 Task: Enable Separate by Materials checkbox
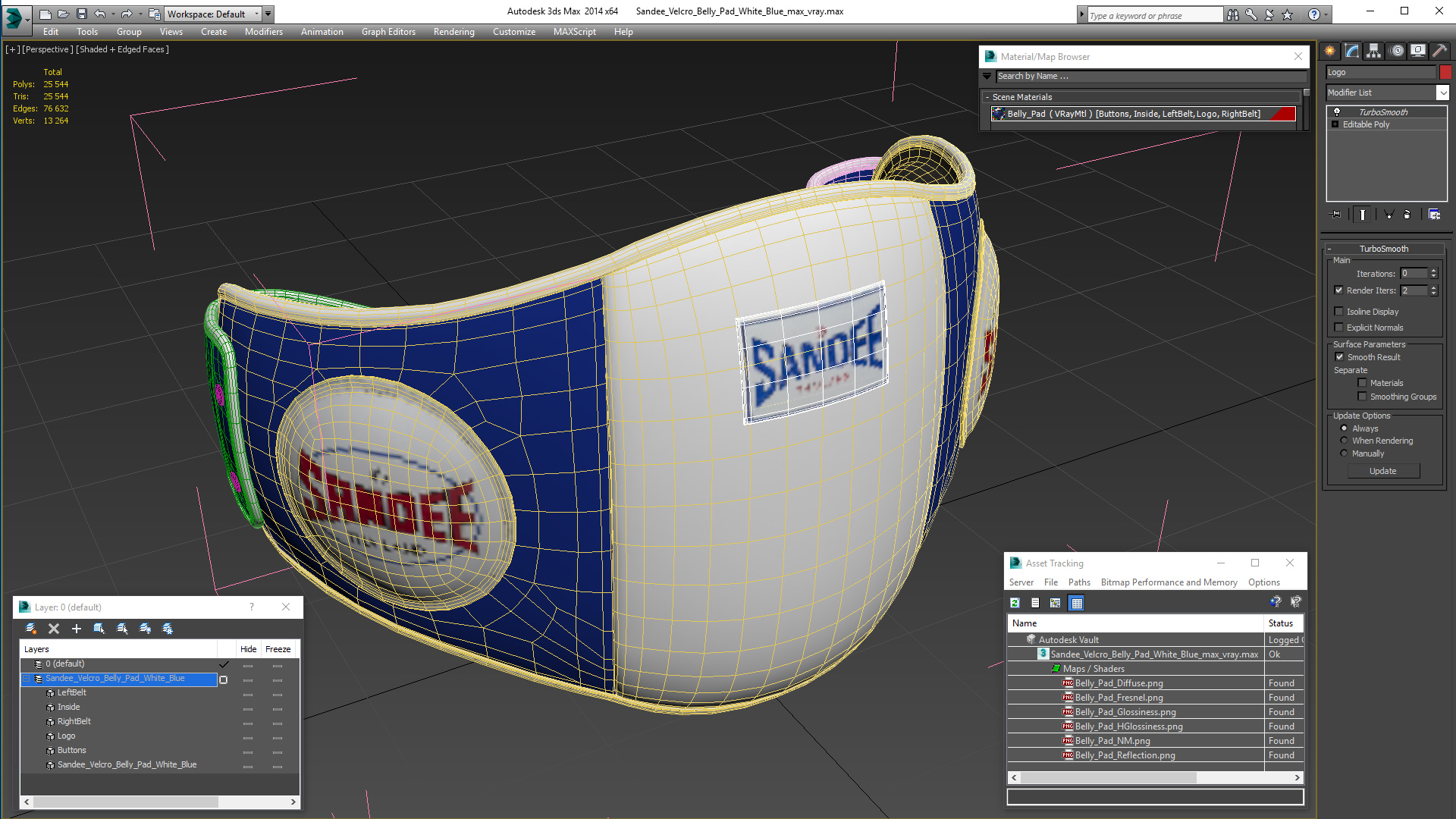point(1362,382)
